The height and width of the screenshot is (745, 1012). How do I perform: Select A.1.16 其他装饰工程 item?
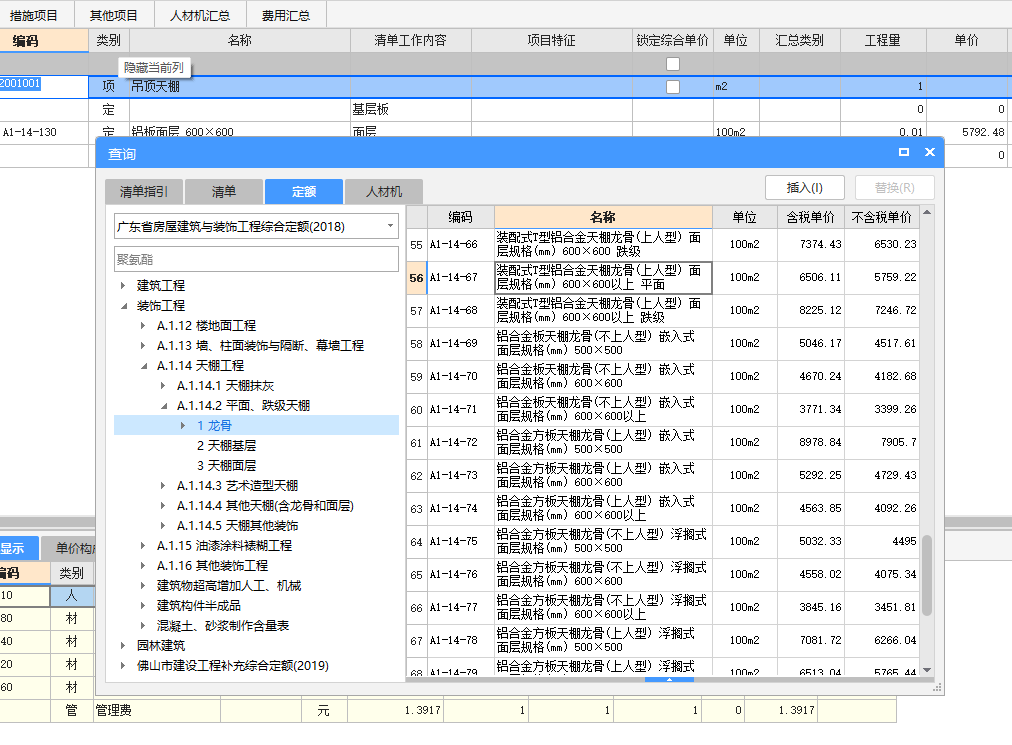[x=212, y=566]
